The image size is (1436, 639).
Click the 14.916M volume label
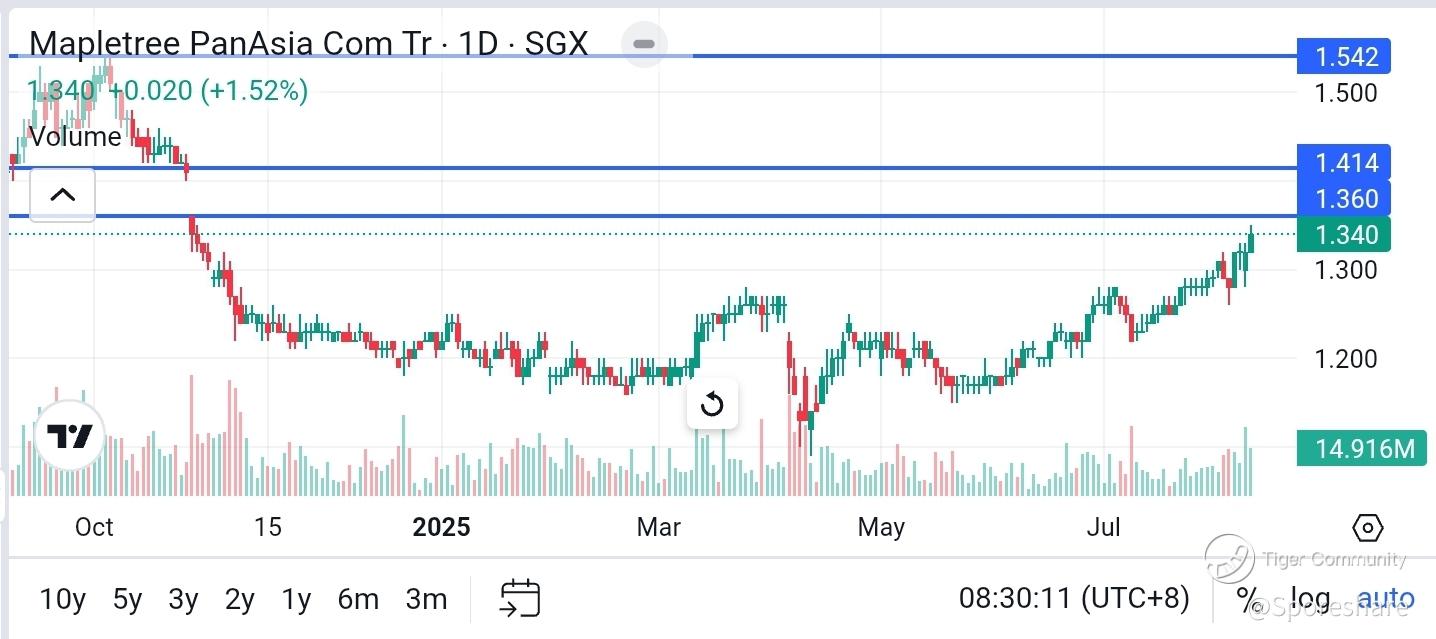coord(1361,449)
